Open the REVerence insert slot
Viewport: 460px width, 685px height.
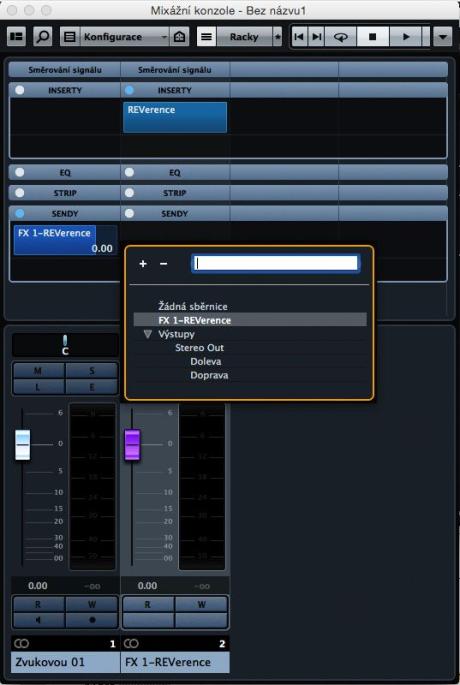pos(175,117)
